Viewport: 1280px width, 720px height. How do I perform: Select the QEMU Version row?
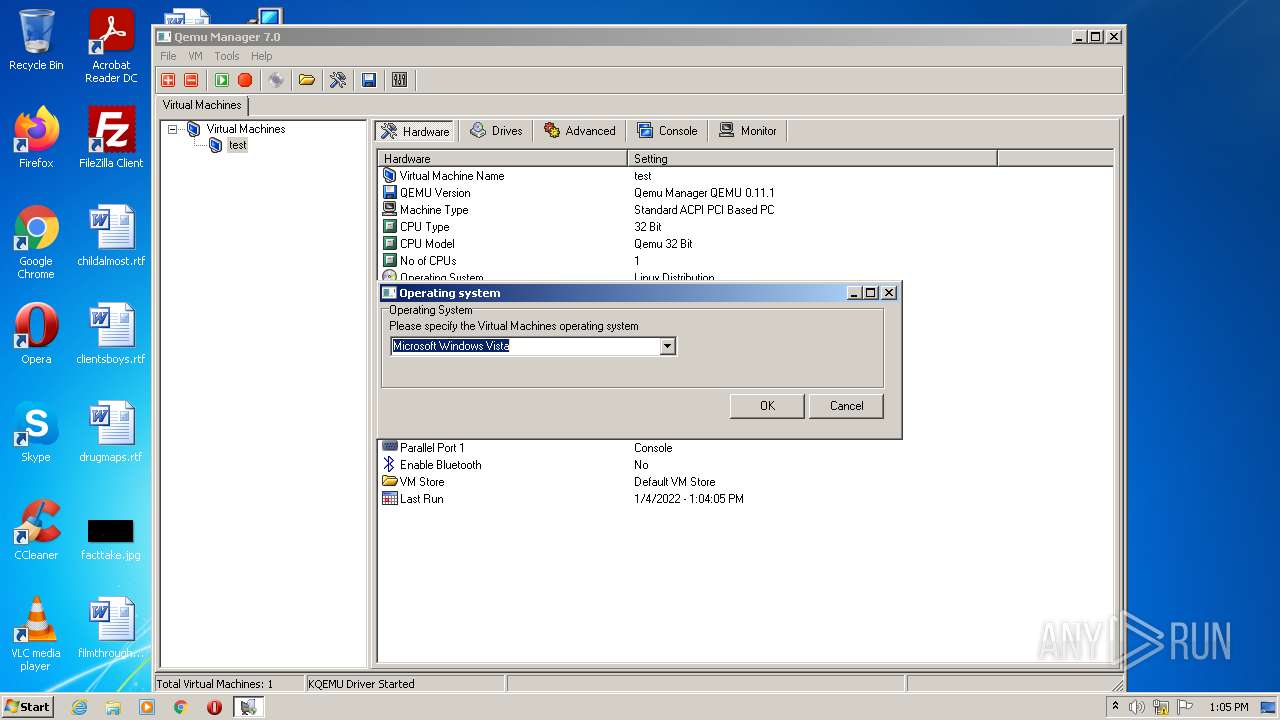click(x=745, y=193)
